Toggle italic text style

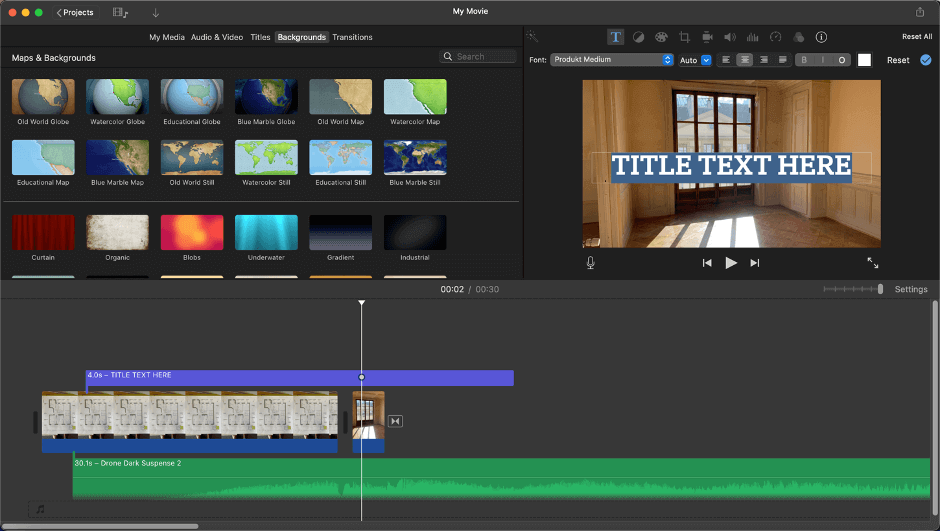pyautogui.click(x=823, y=60)
